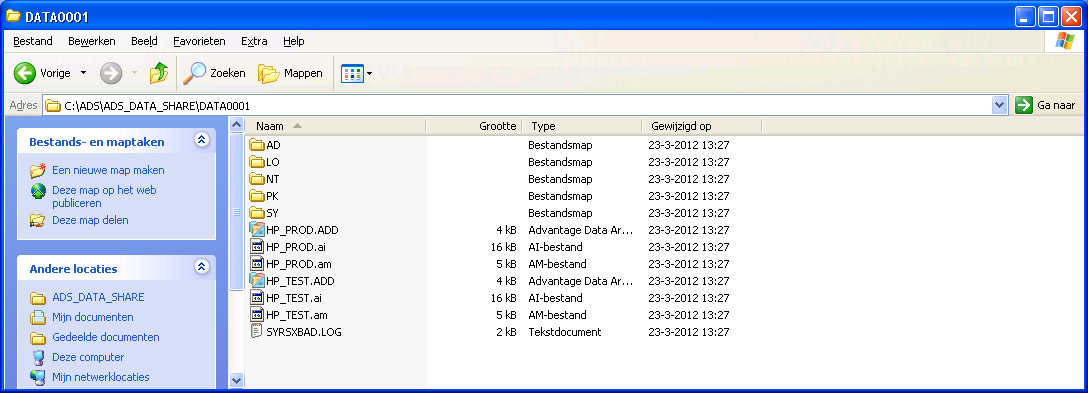Image resolution: width=1088 pixels, height=393 pixels.
Task: Click the Mijn documenten folder icon
Action: 38,317
